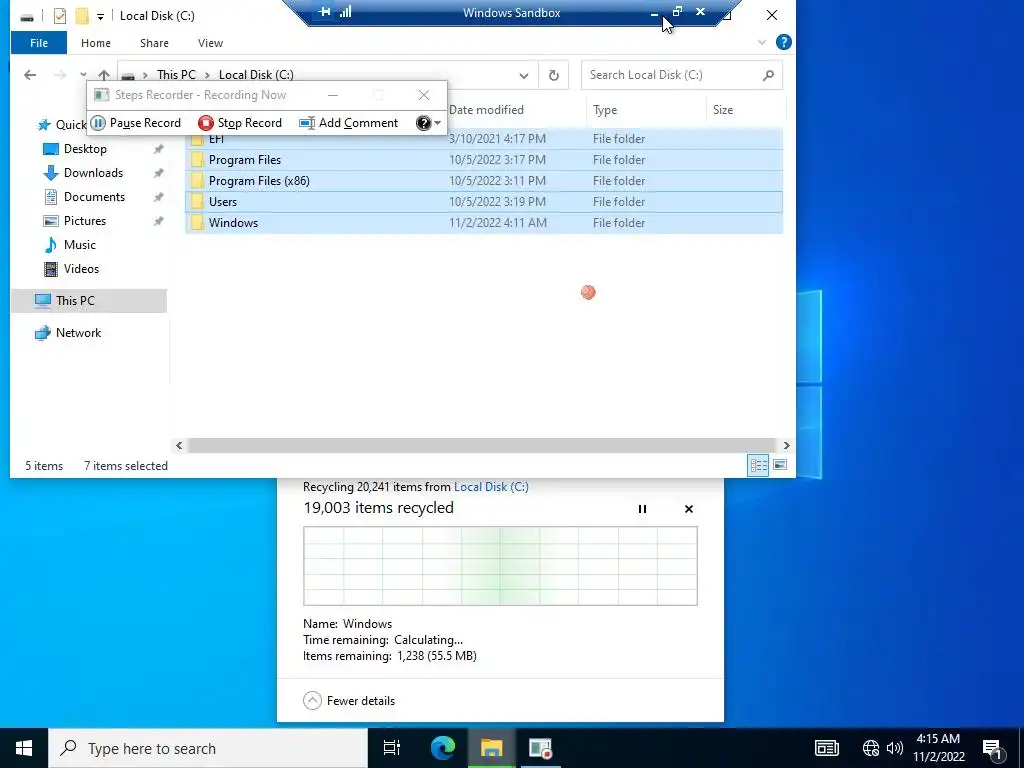The height and width of the screenshot is (768, 1024).
Task: Click This PC in address breadcrumb
Action: coord(176,75)
